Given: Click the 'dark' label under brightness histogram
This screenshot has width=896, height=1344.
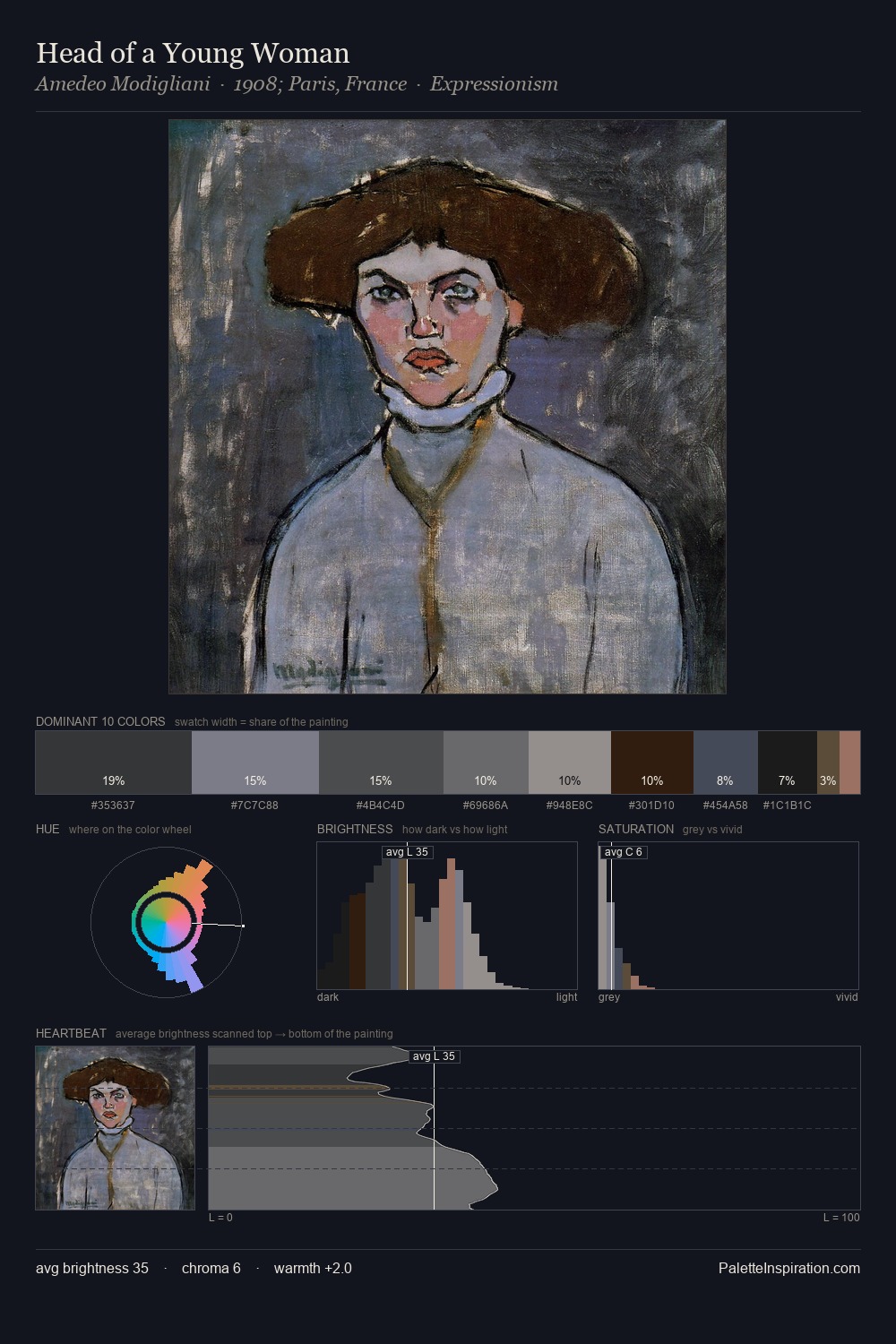Looking at the screenshot, I should point(328,997).
